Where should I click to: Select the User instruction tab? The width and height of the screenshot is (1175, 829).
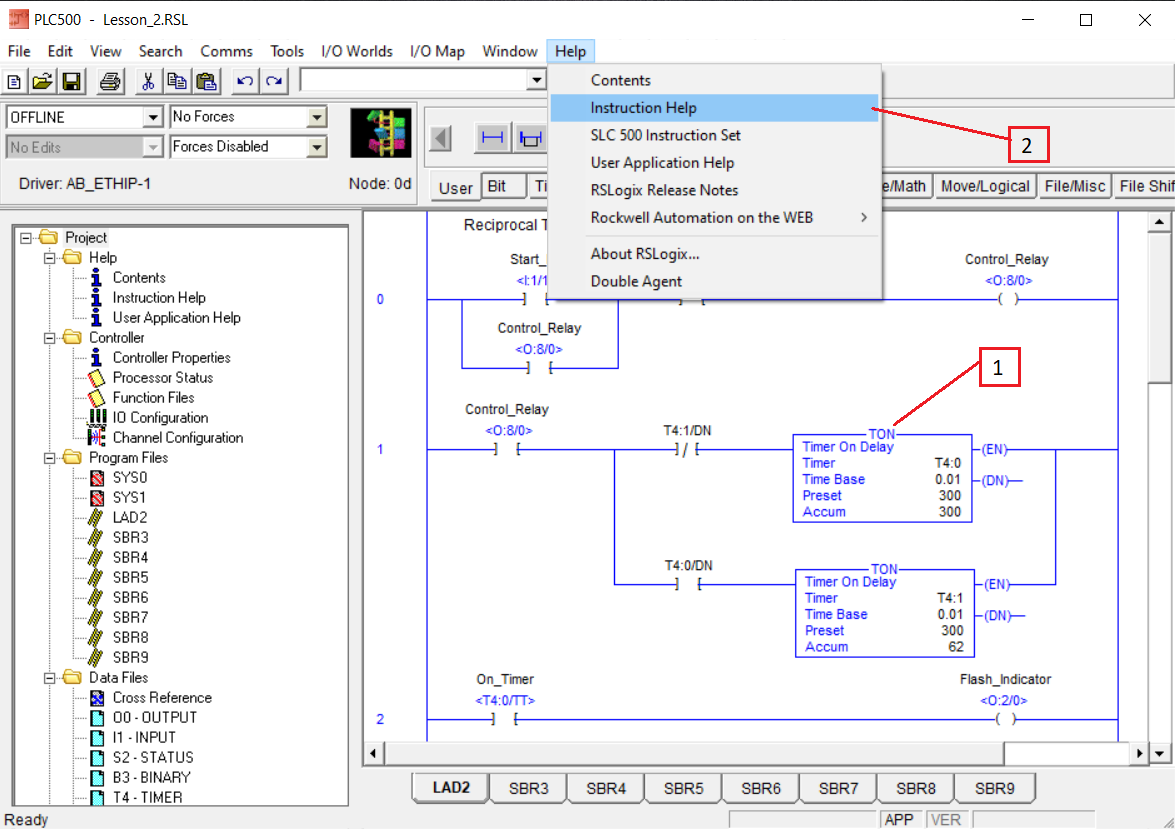[456, 187]
